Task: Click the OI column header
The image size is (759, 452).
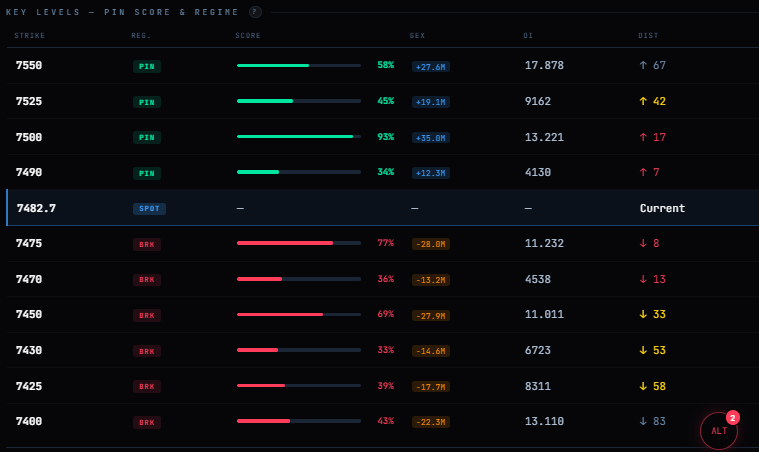Action: point(528,35)
